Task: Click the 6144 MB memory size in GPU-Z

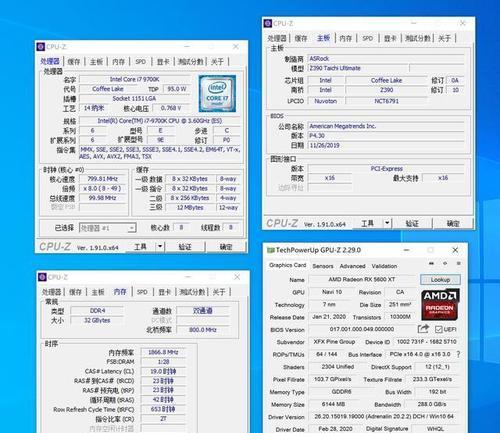Action: (x=333, y=404)
